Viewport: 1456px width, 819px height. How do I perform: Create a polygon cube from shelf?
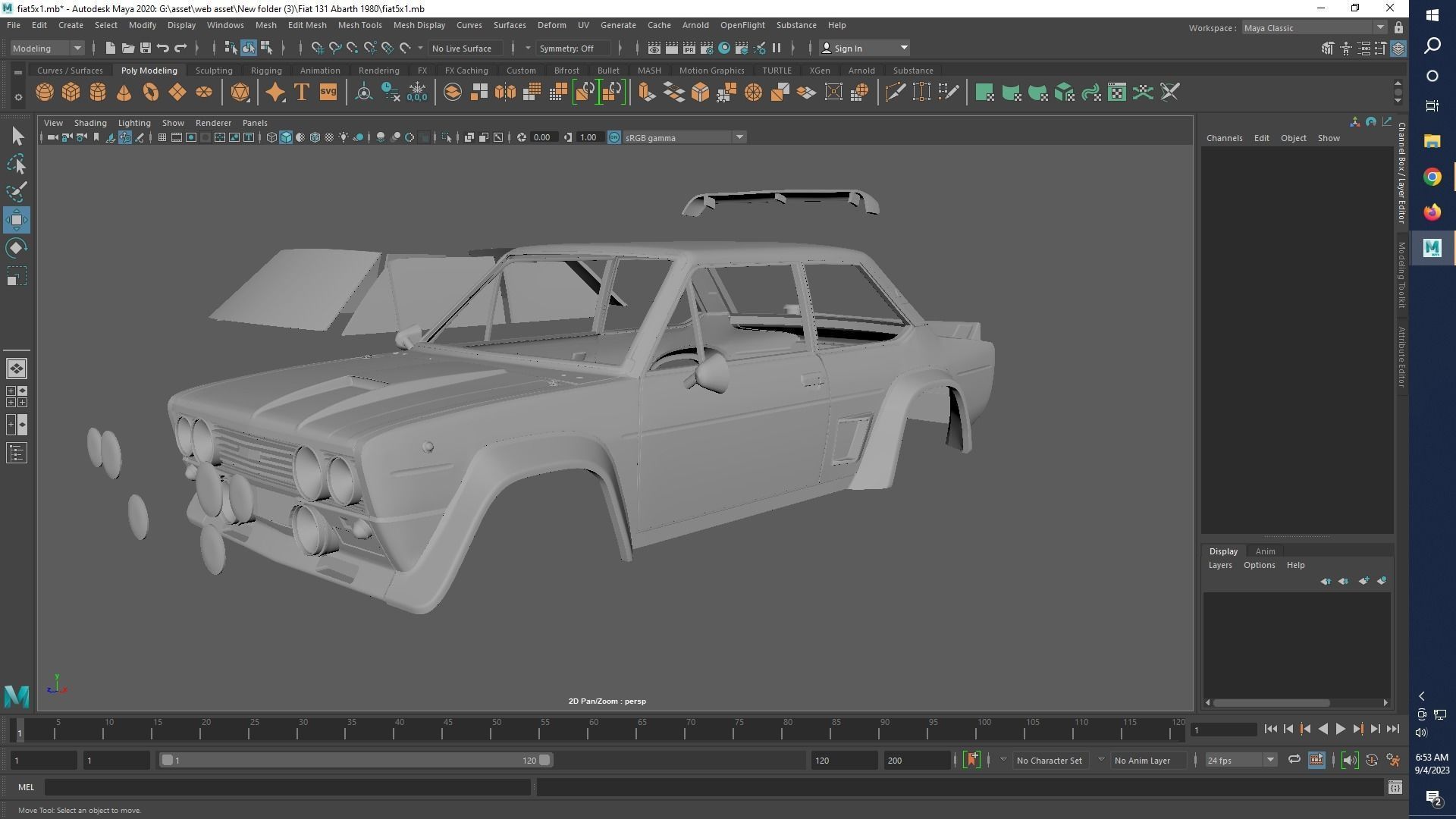(x=71, y=93)
